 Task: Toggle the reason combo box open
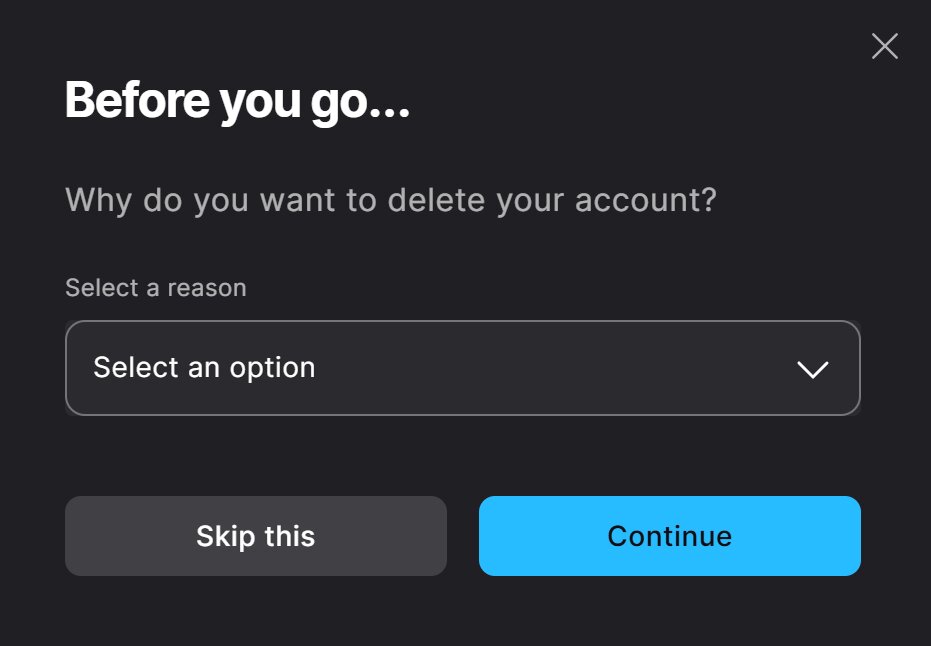point(462,368)
